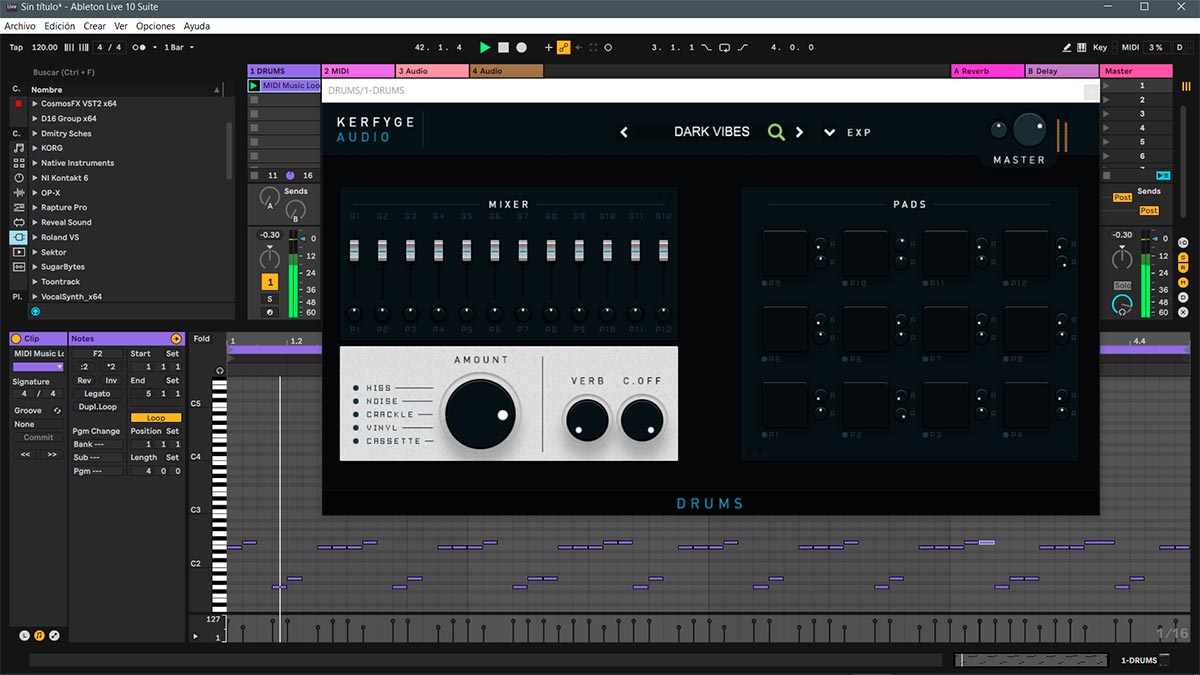Click the VERB knob in the plugin

(x=588, y=420)
